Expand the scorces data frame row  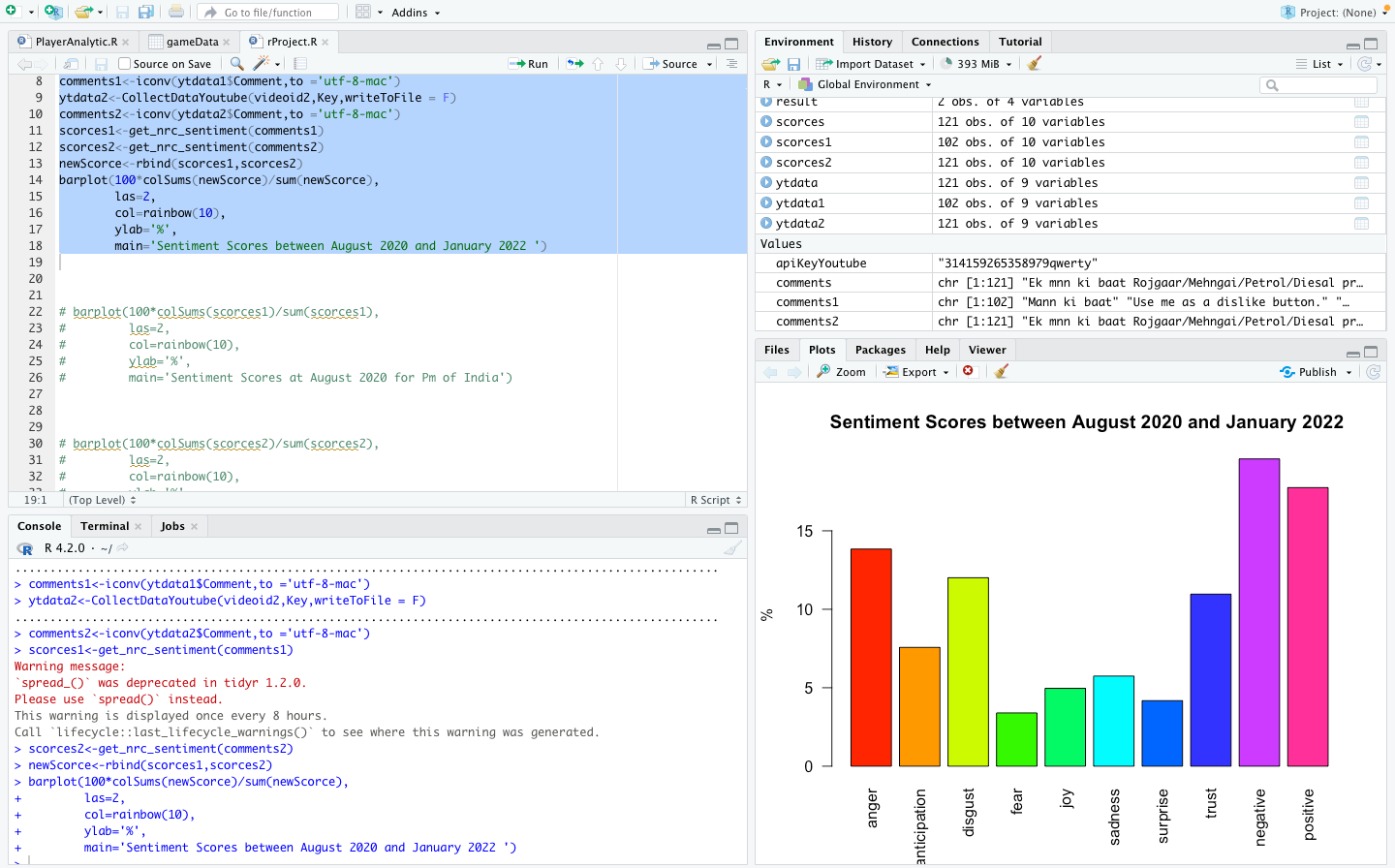(766, 122)
